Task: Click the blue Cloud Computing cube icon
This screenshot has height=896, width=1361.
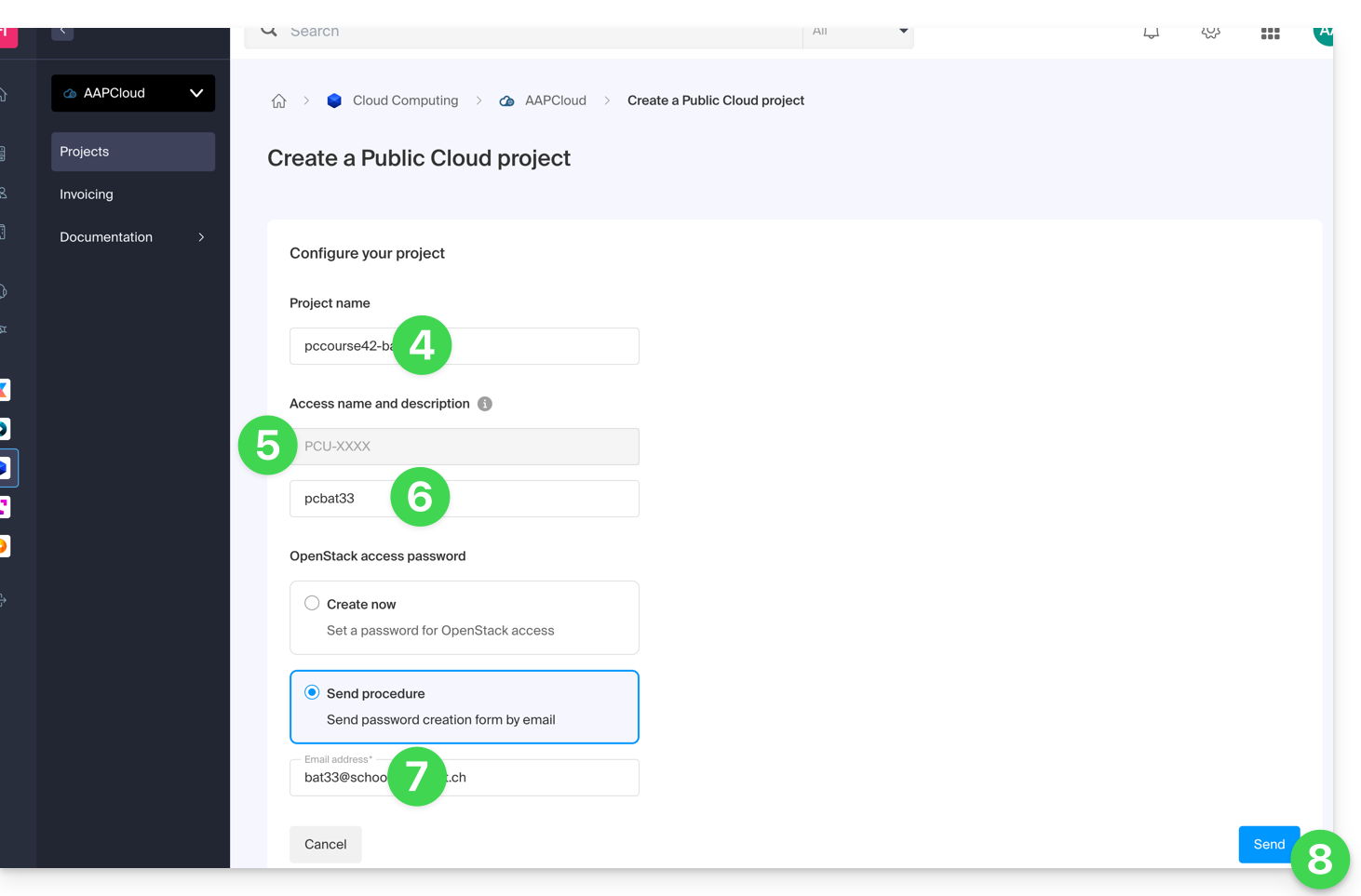Action: pyautogui.click(x=334, y=100)
